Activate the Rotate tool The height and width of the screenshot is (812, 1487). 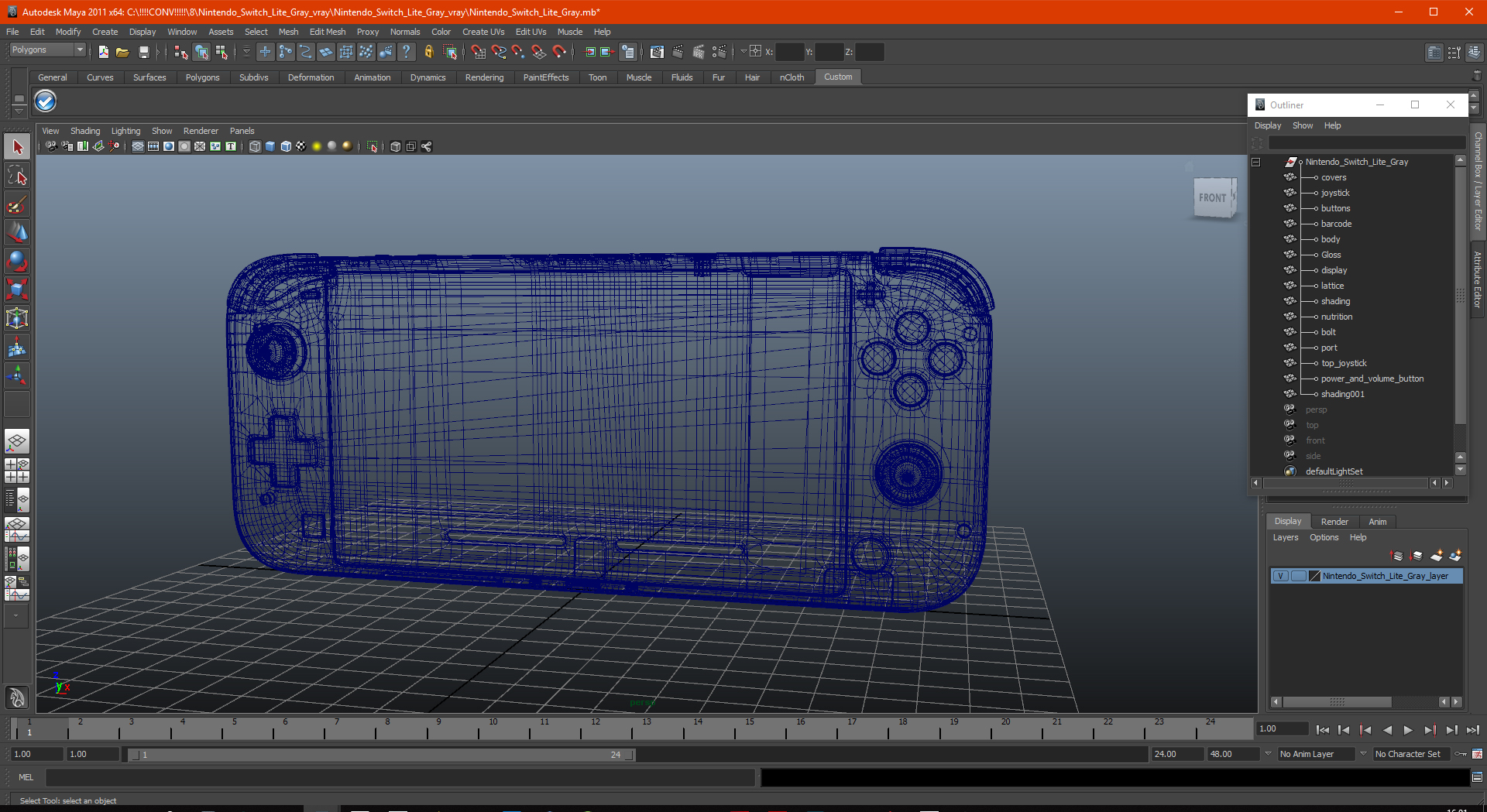point(17,262)
